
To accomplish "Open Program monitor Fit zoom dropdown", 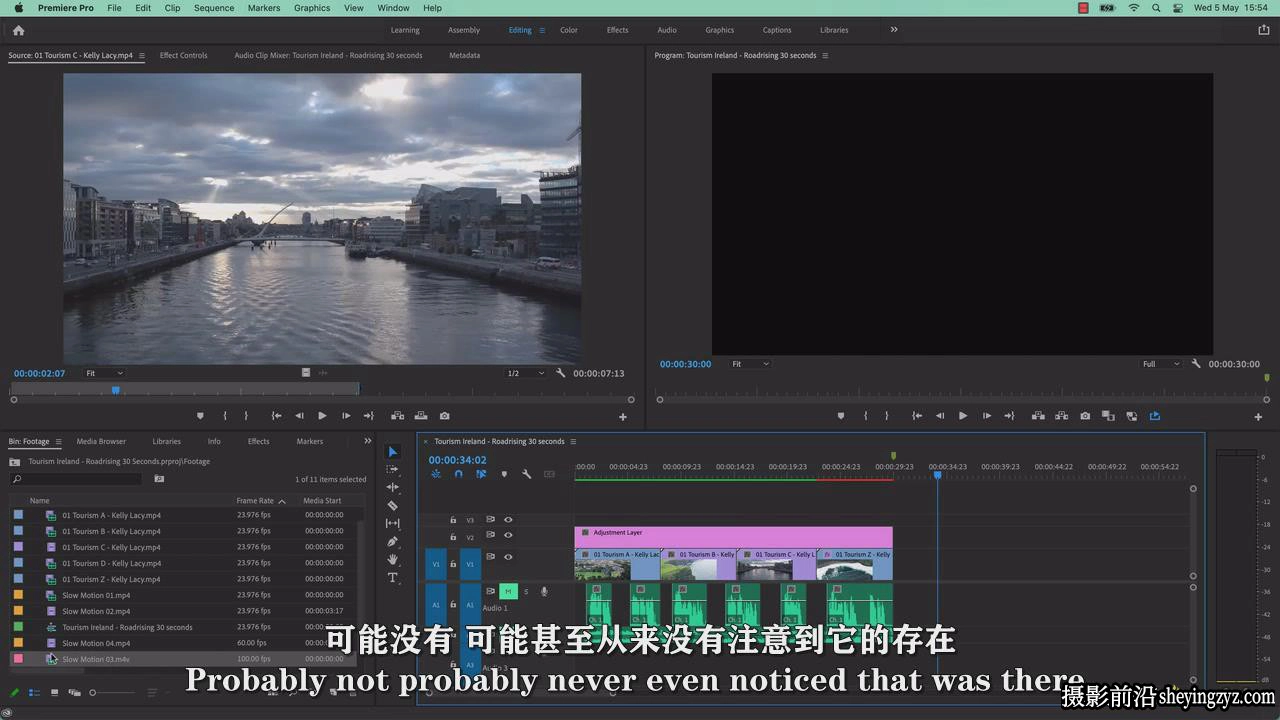I will pyautogui.click(x=750, y=364).
